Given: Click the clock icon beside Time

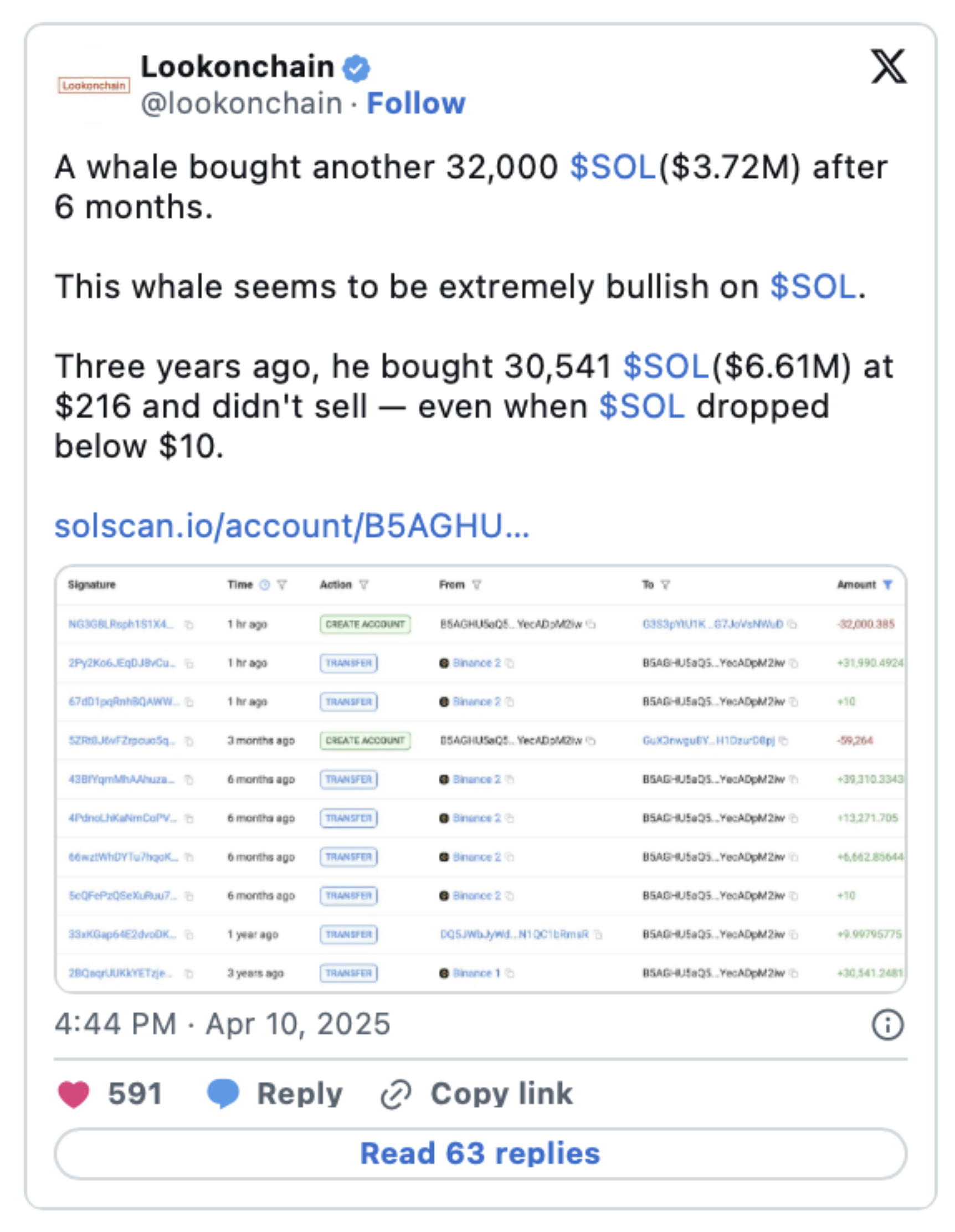Looking at the screenshot, I should point(264,585).
